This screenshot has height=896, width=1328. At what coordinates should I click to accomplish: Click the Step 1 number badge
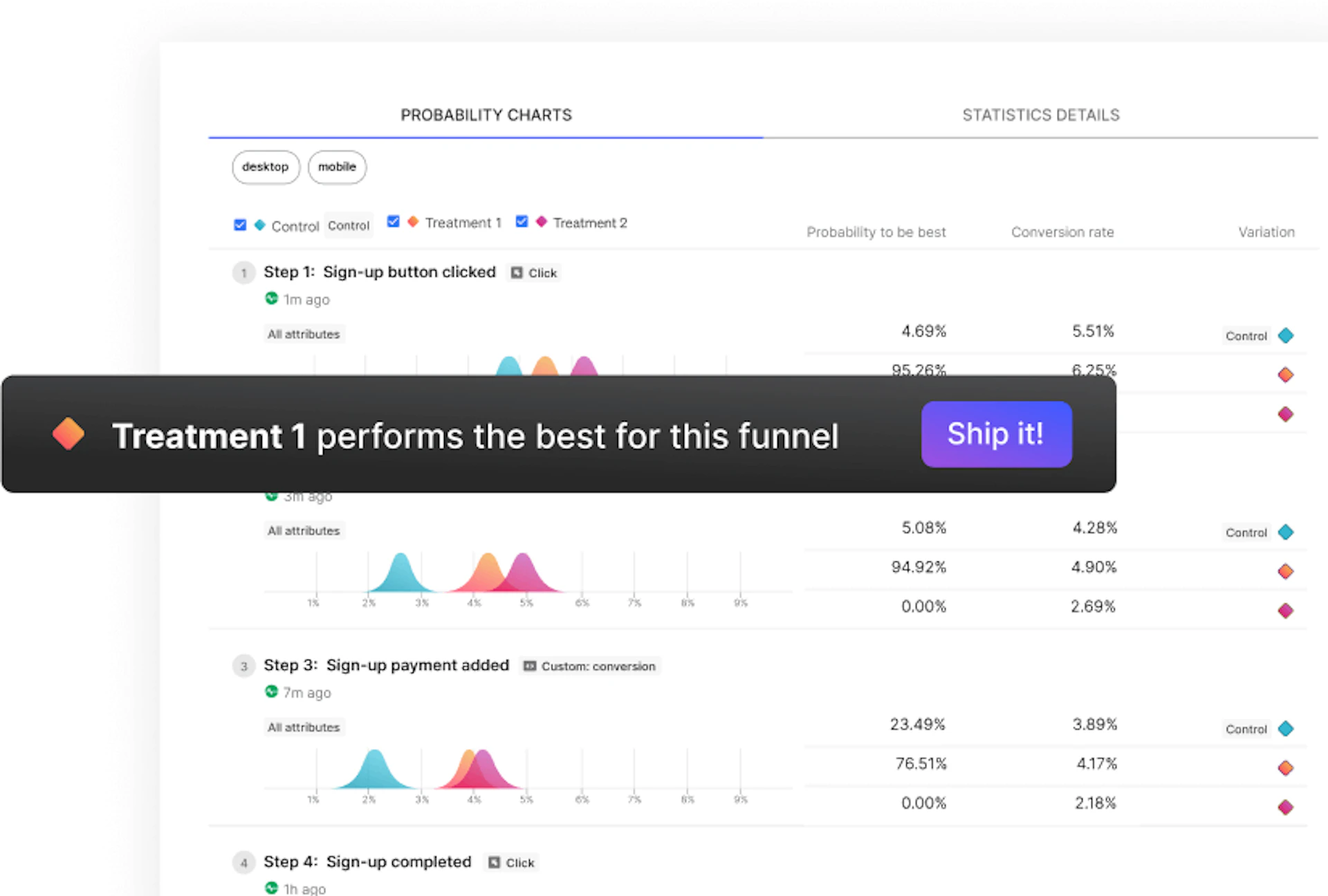(243, 272)
